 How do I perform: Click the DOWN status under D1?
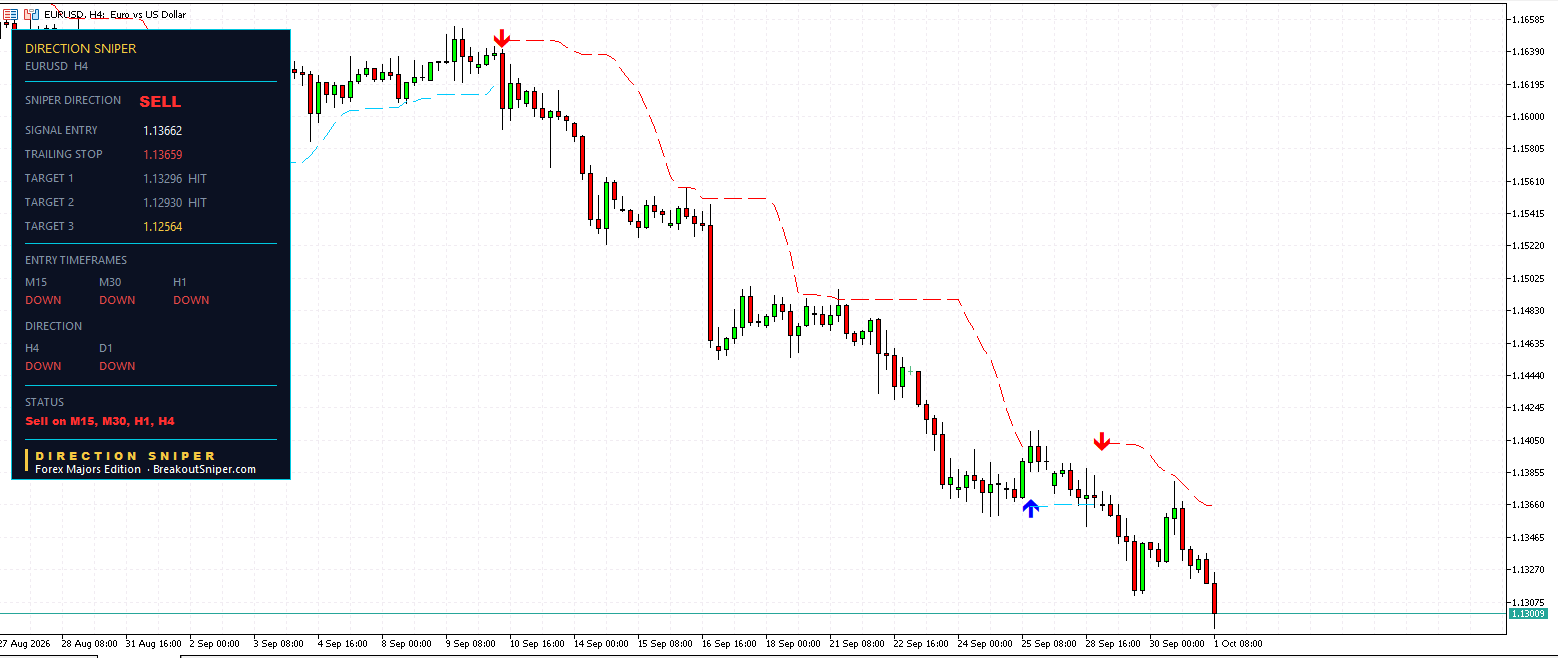click(x=117, y=366)
